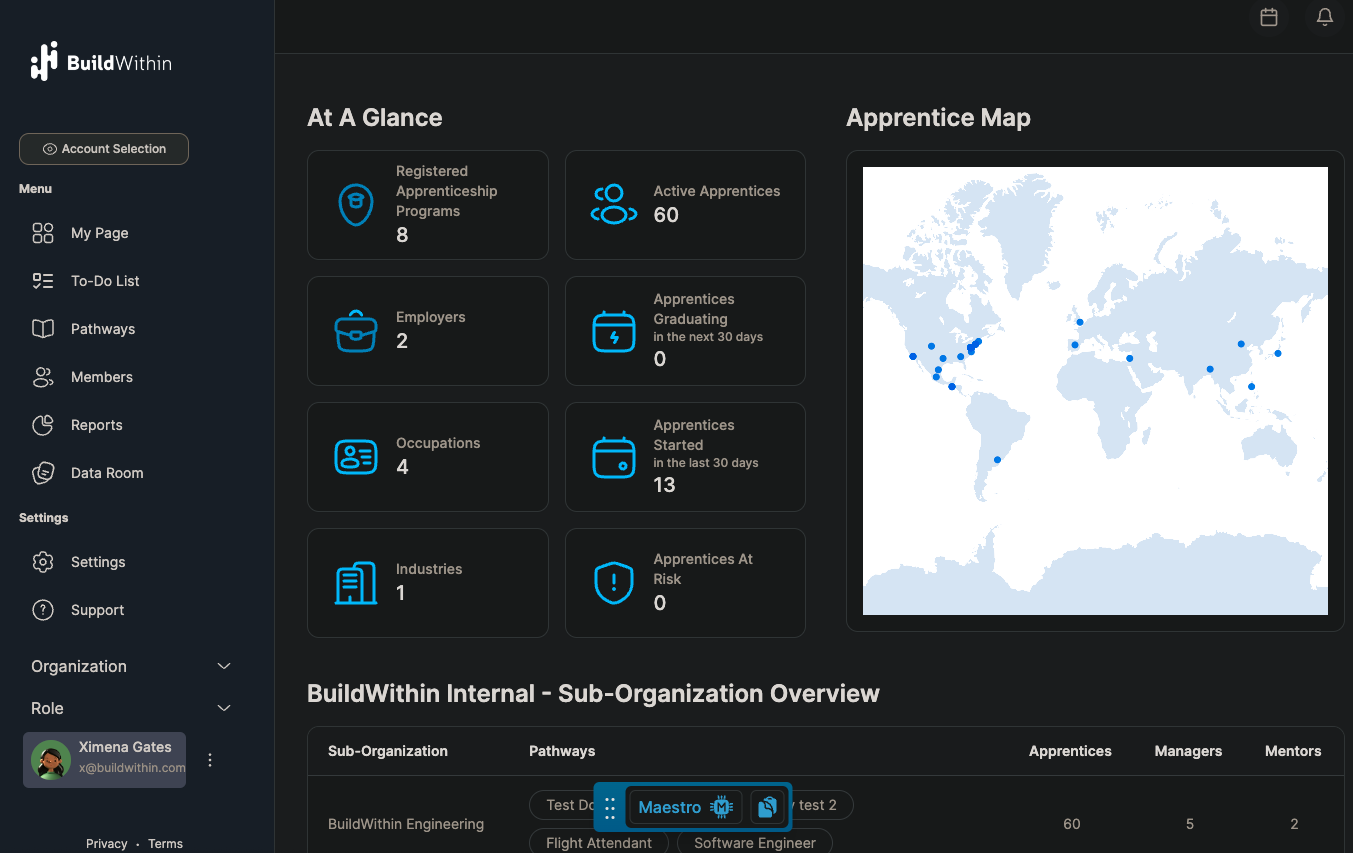Select the My Page icon in the sidebar
The width and height of the screenshot is (1353, 853).
(42, 232)
